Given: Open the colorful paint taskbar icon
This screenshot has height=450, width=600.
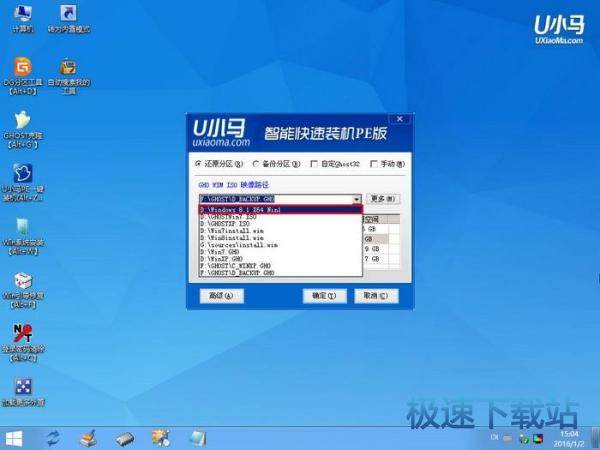Looking at the screenshot, I should (161, 439).
